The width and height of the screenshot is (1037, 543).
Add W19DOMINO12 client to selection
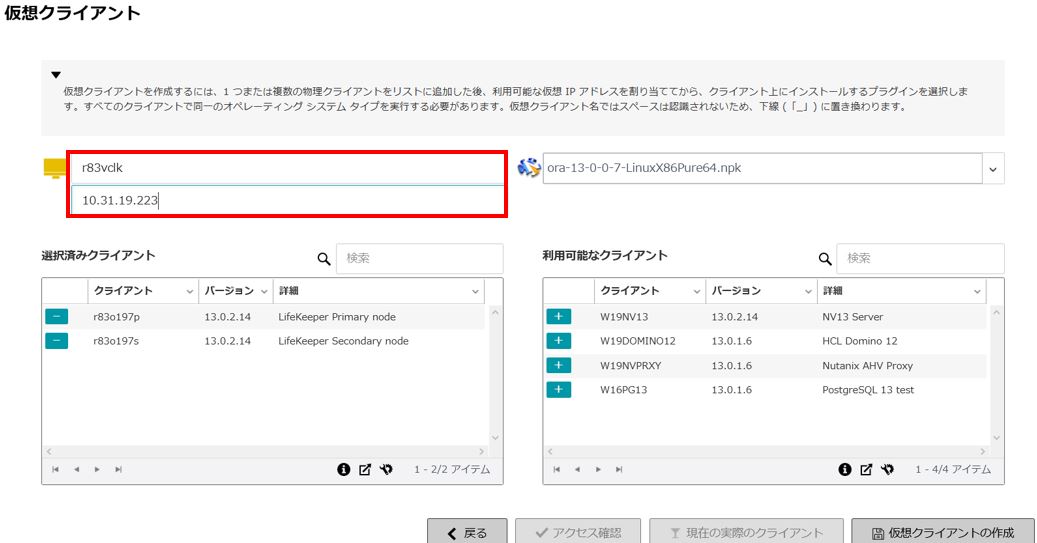click(558, 341)
